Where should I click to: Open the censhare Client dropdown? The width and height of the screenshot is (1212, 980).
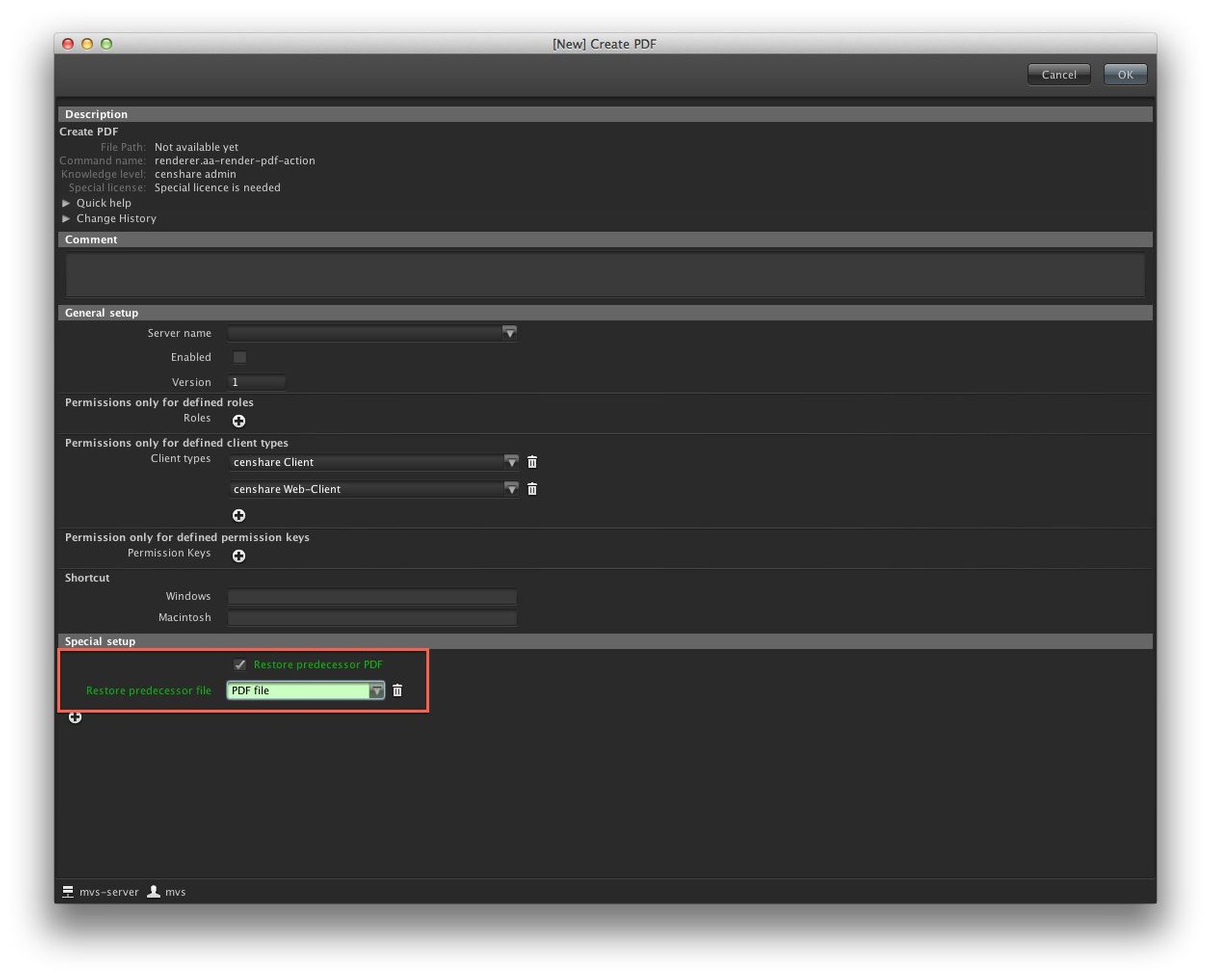pos(511,462)
